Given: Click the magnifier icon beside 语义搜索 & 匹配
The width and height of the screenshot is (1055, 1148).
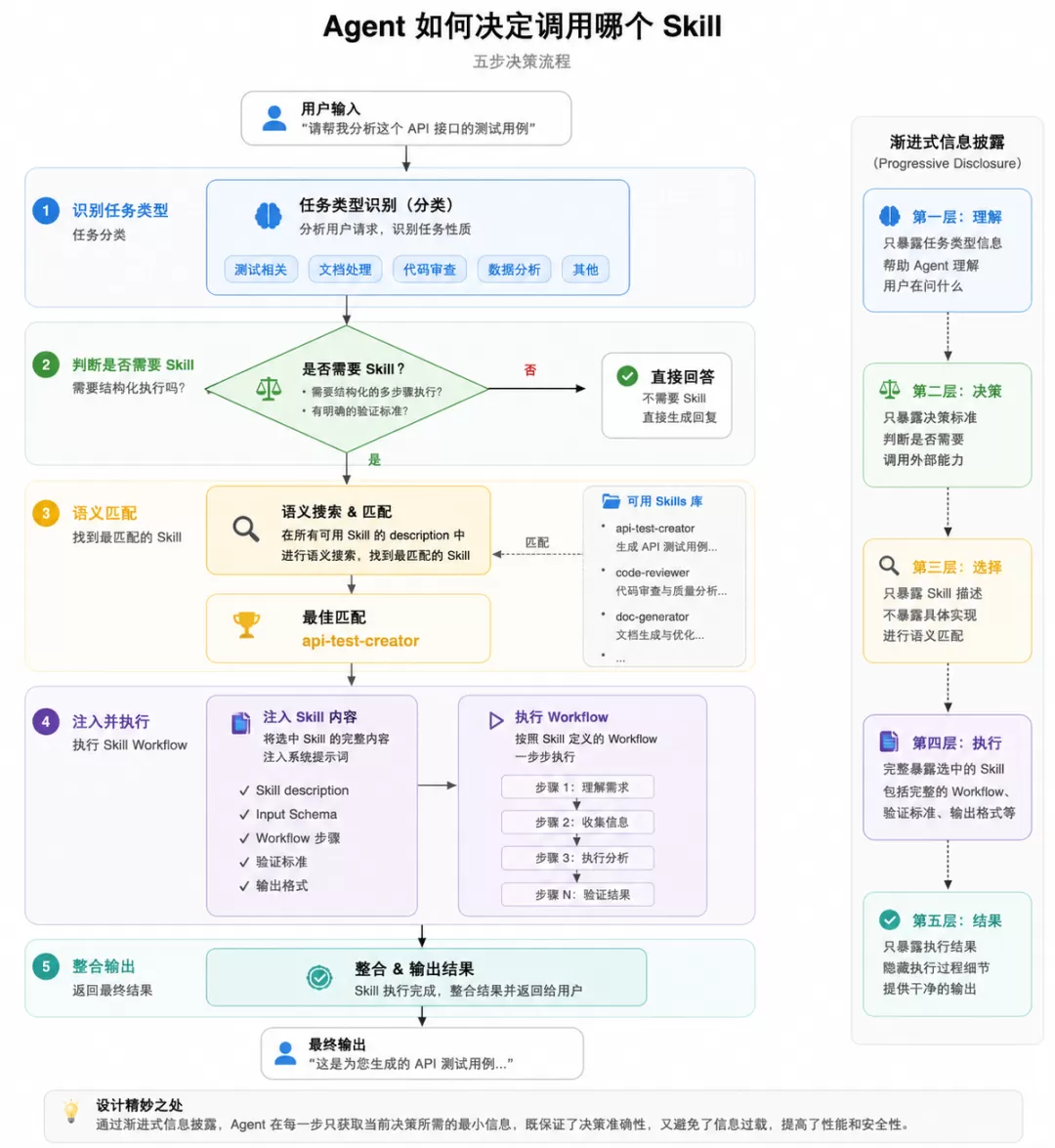Looking at the screenshot, I should click(246, 528).
